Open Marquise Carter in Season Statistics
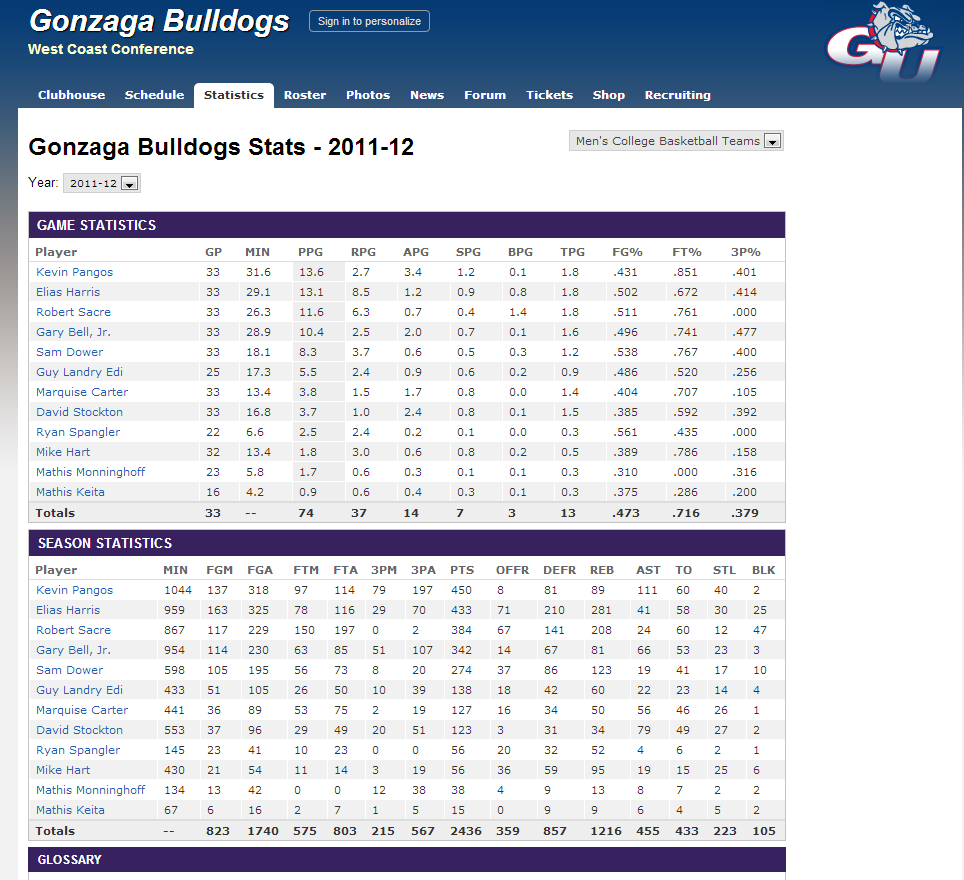This screenshot has width=964, height=880. 82,710
